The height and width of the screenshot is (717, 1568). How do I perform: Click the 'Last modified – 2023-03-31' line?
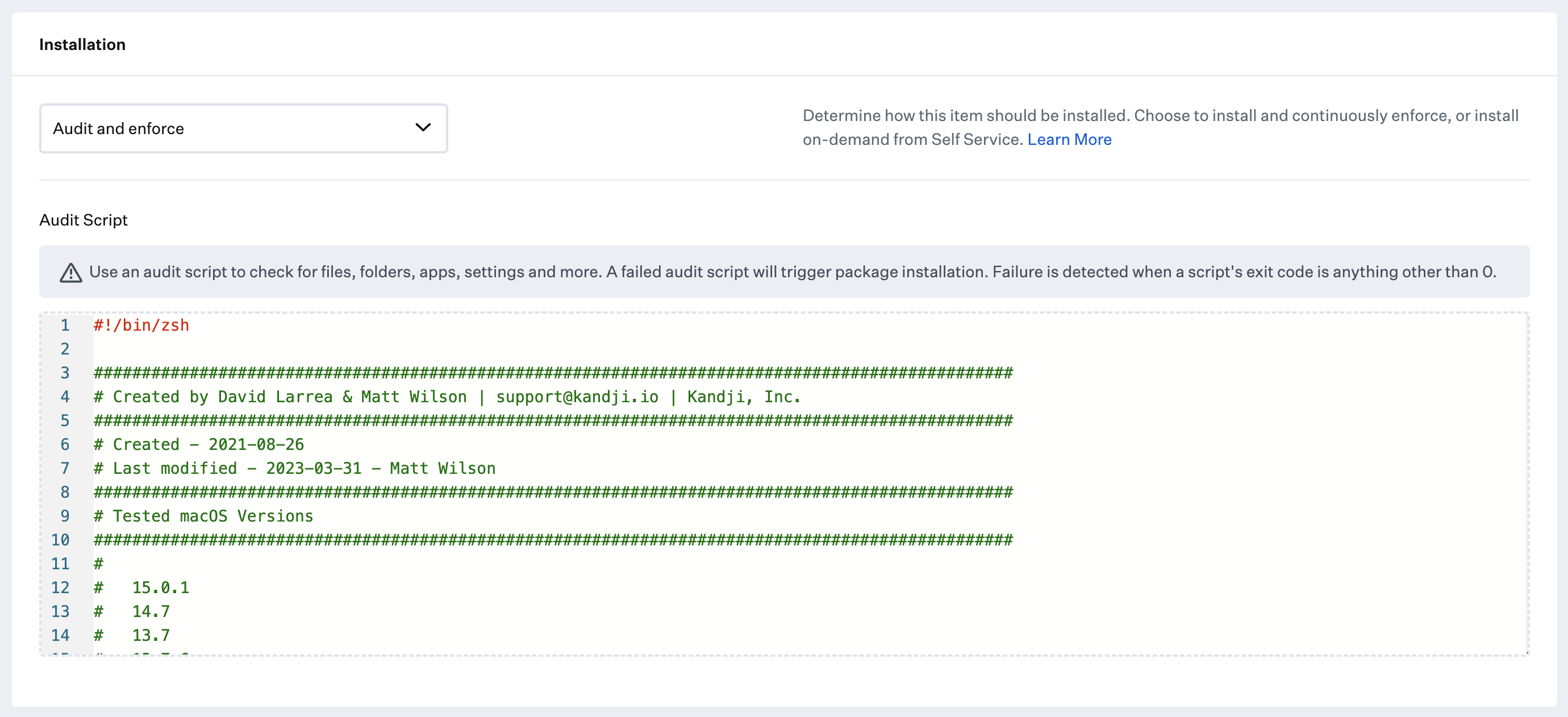pyautogui.click(x=295, y=469)
